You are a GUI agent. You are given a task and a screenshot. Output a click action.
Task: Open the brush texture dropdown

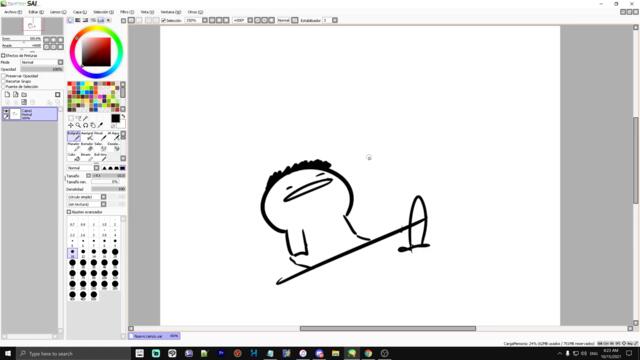[x=104, y=204]
